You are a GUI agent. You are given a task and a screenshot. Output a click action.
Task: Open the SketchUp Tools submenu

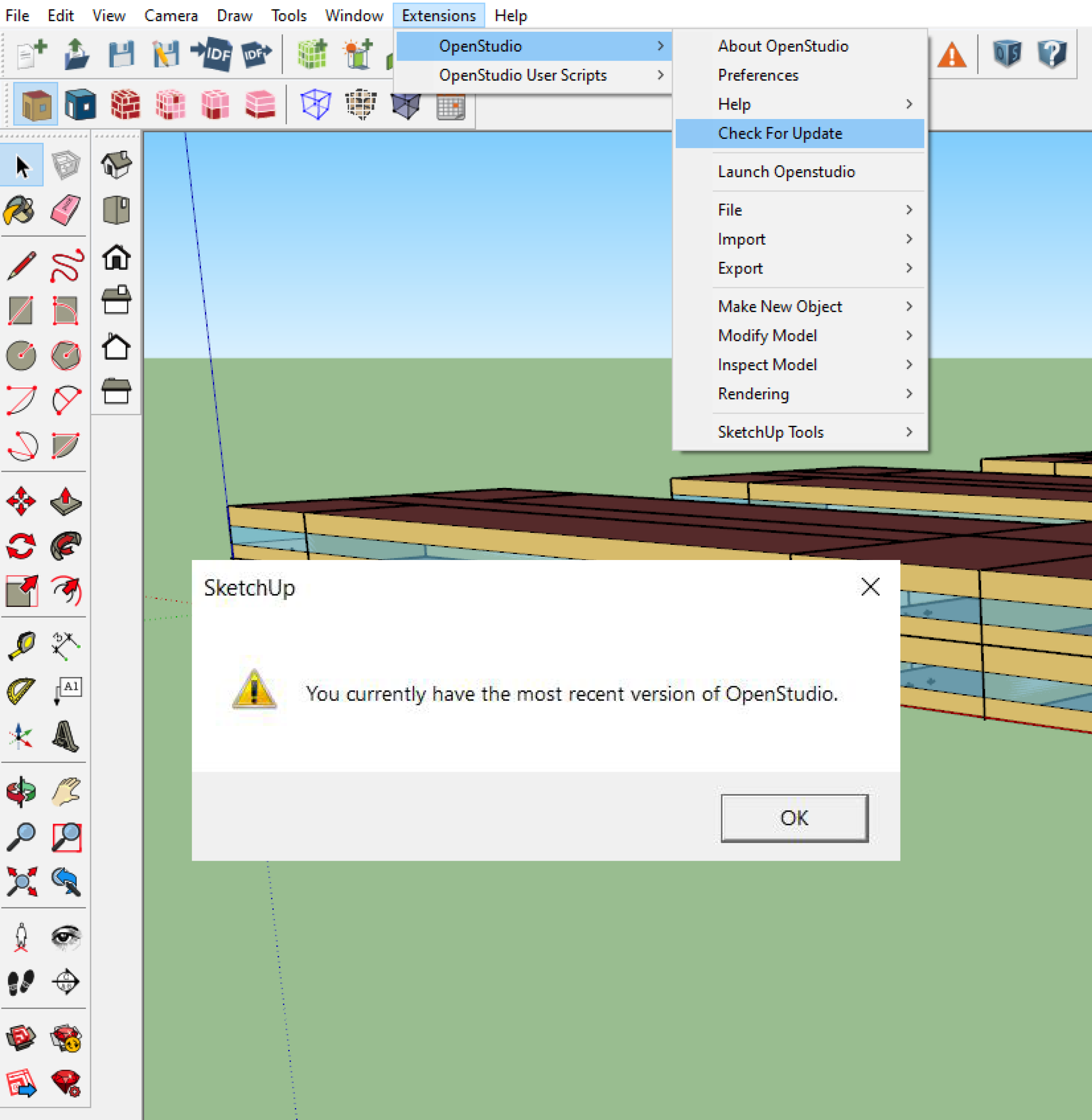771,432
